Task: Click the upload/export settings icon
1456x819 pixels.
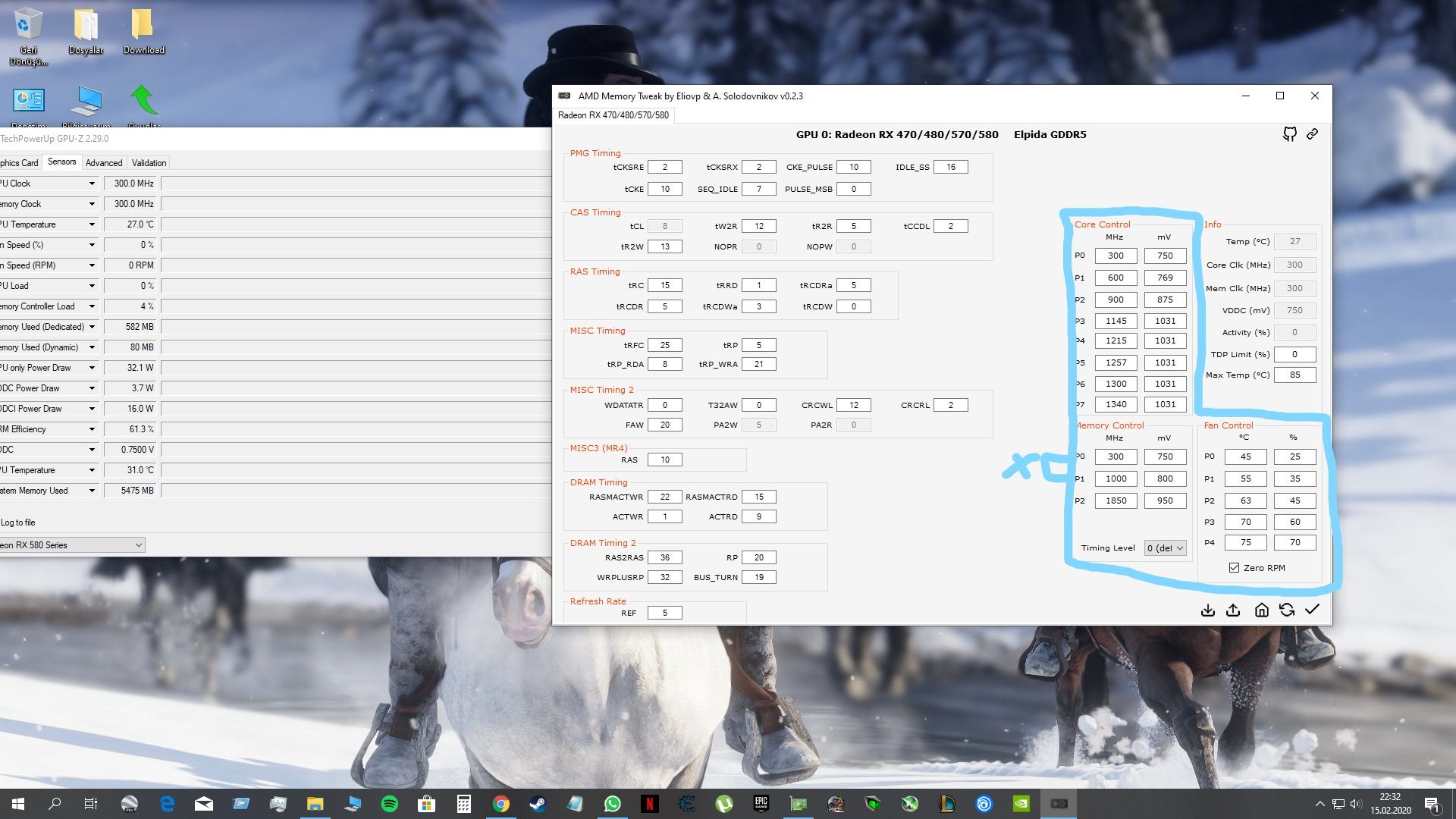Action: [x=1233, y=610]
